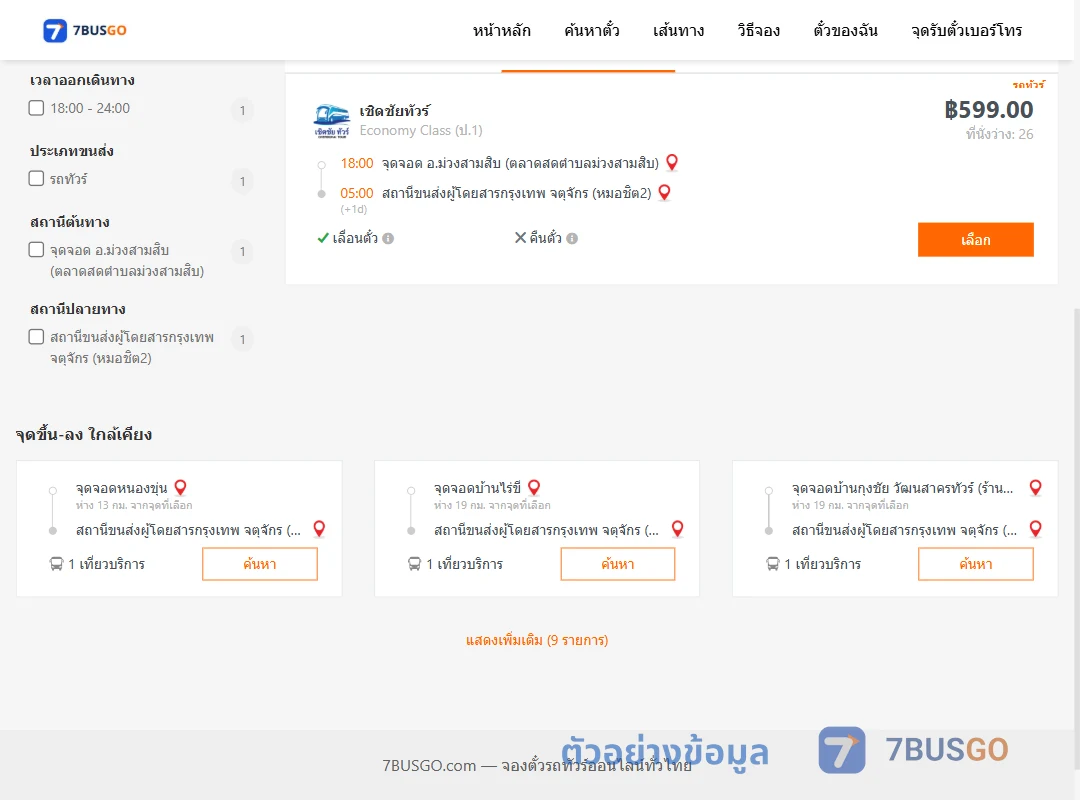
Task: Click ค้นหา in จุดจอดบ้านไร่ขี card
Action: 618,564
